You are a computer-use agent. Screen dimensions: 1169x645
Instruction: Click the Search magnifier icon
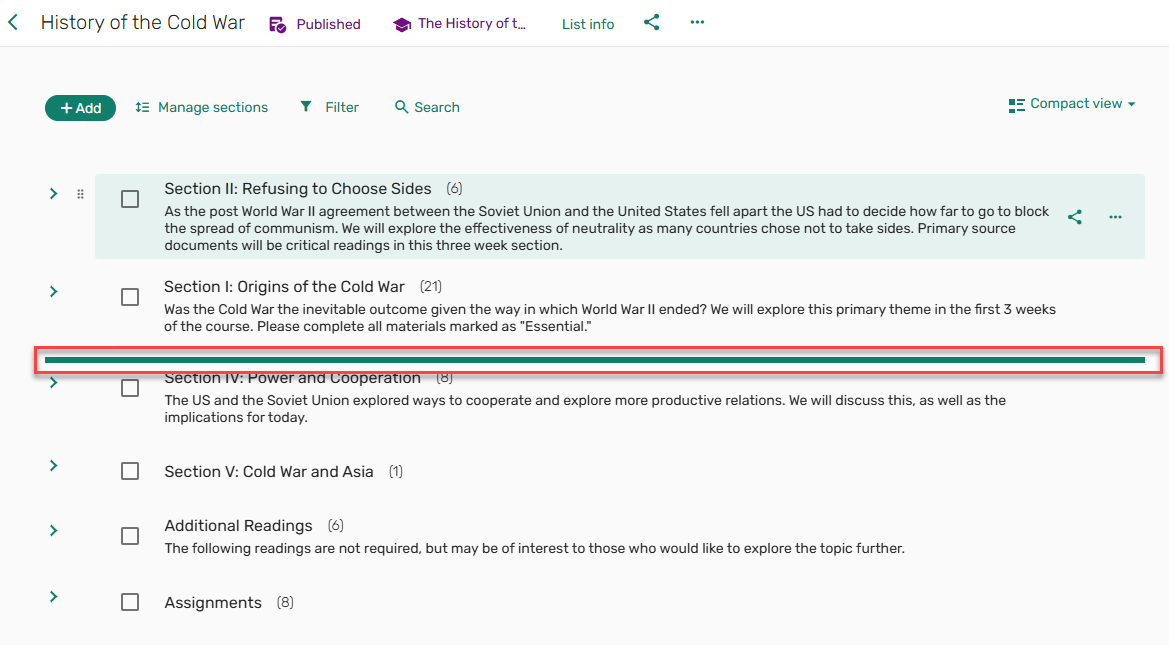(x=401, y=107)
